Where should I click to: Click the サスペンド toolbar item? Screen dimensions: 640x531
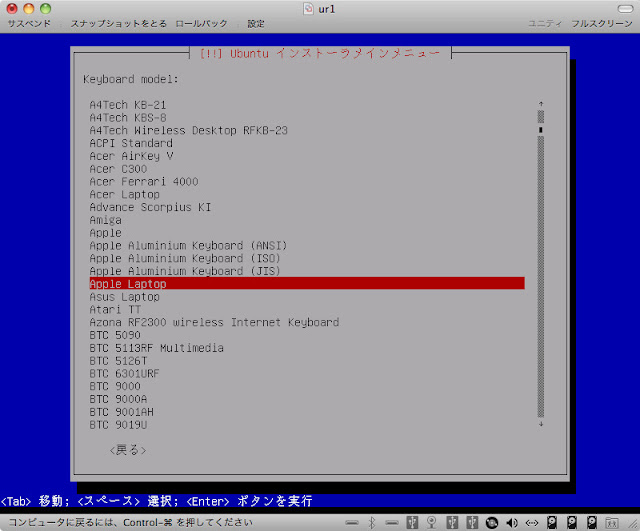point(29,24)
